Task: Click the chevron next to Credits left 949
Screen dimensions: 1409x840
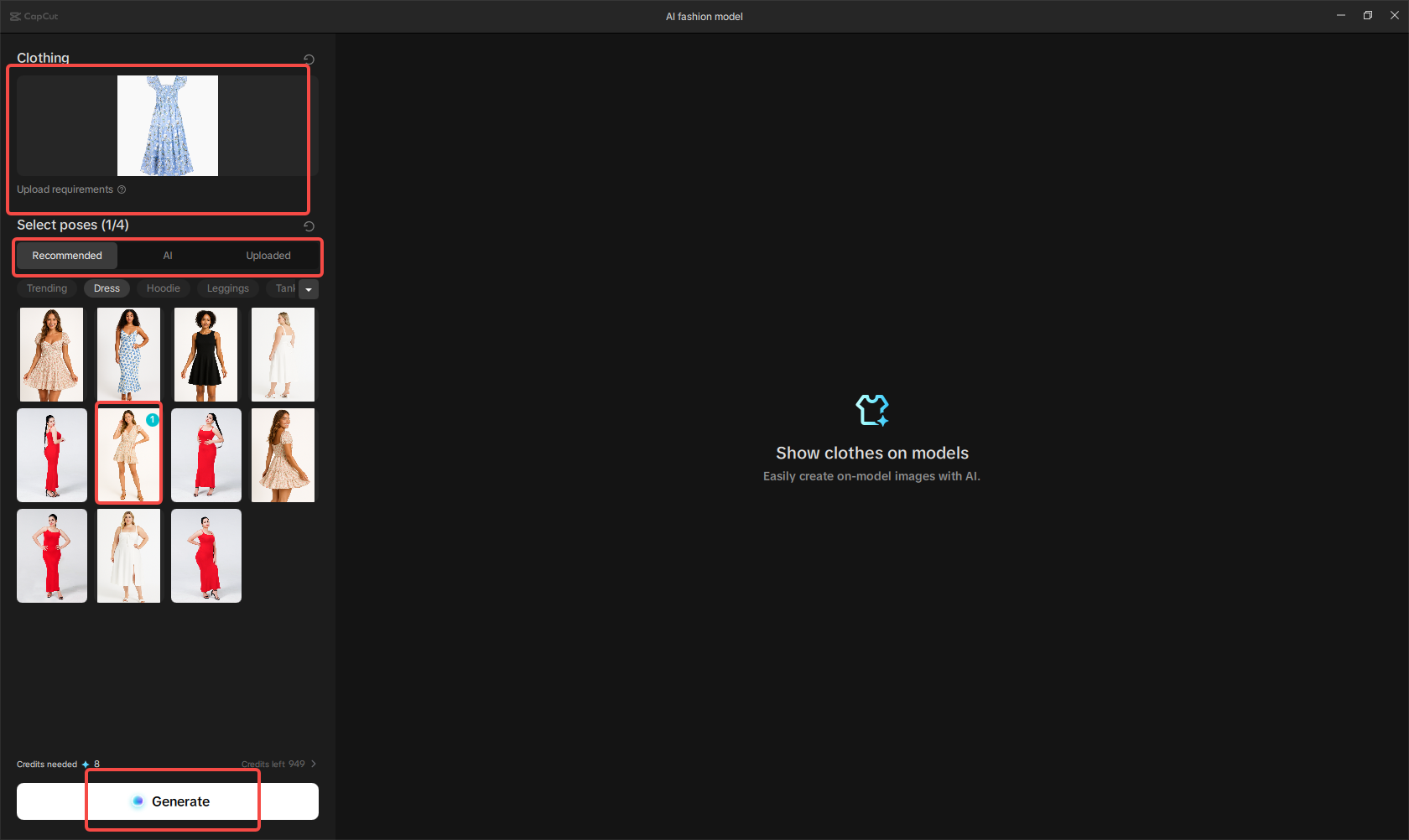Action: point(313,764)
